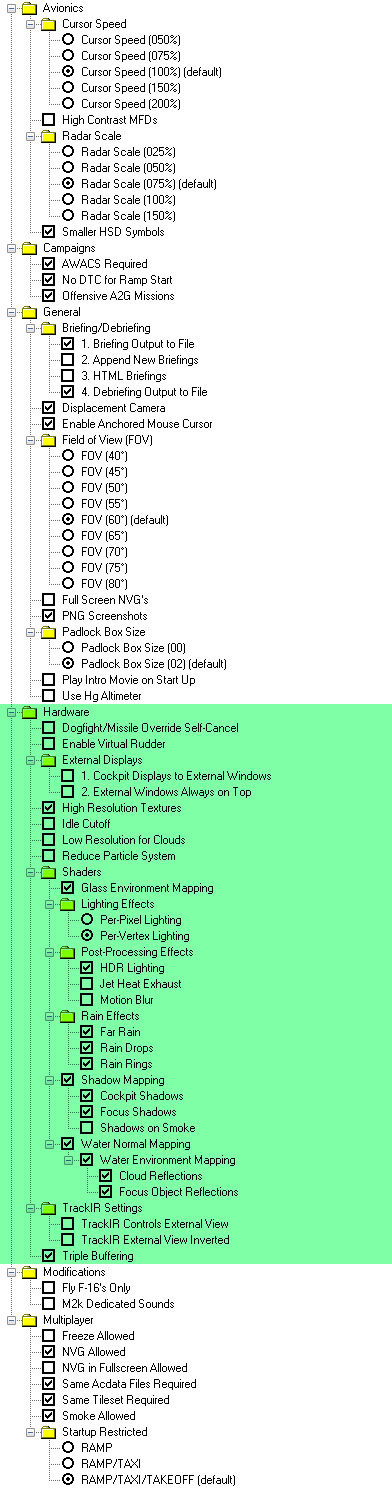Image resolution: width=392 pixels, height=1501 pixels.
Task: Click the Avionics folder icon
Action: (29, 8)
